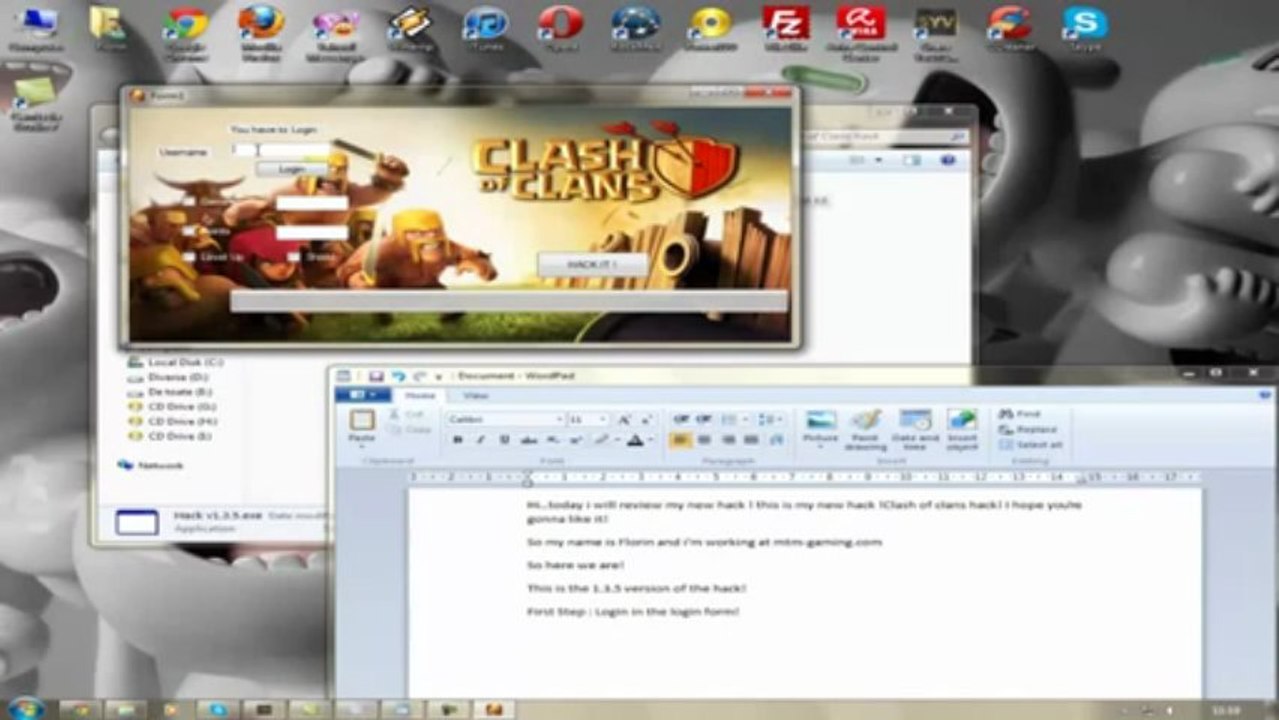Select De toate (E:) drive in Explorer
Image resolution: width=1279 pixels, height=720 pixels.
coord(170,392)
